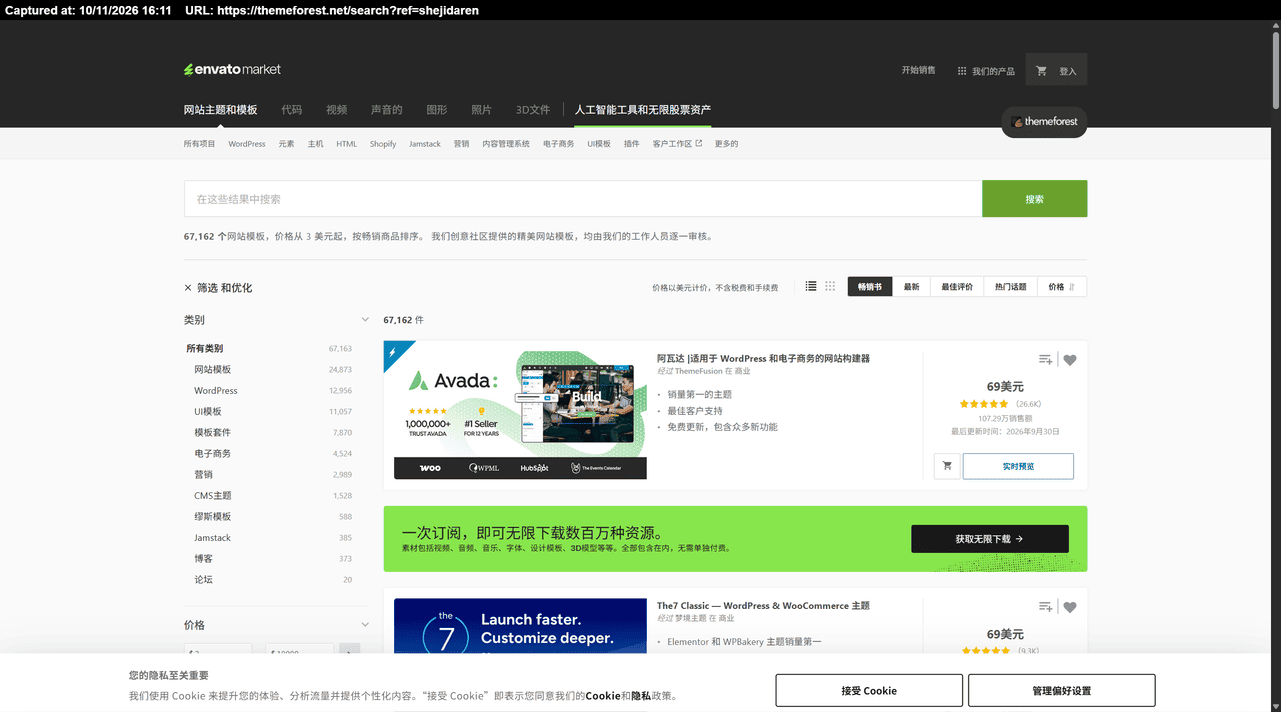Open 照片 navigation tab
Screen dimensions: 1281x712
click(x=481, y=110)
